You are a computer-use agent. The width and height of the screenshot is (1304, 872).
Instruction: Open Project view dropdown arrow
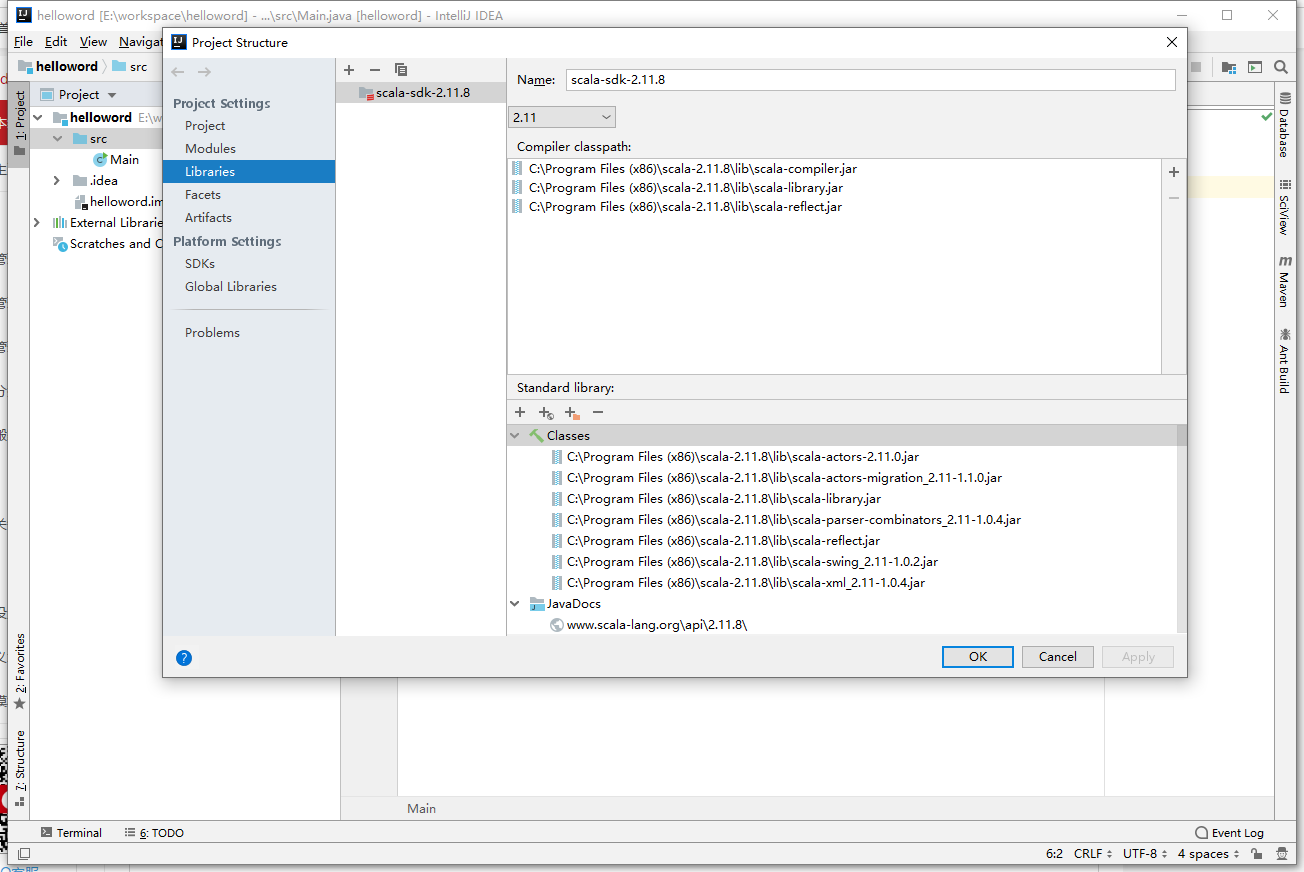112,95
